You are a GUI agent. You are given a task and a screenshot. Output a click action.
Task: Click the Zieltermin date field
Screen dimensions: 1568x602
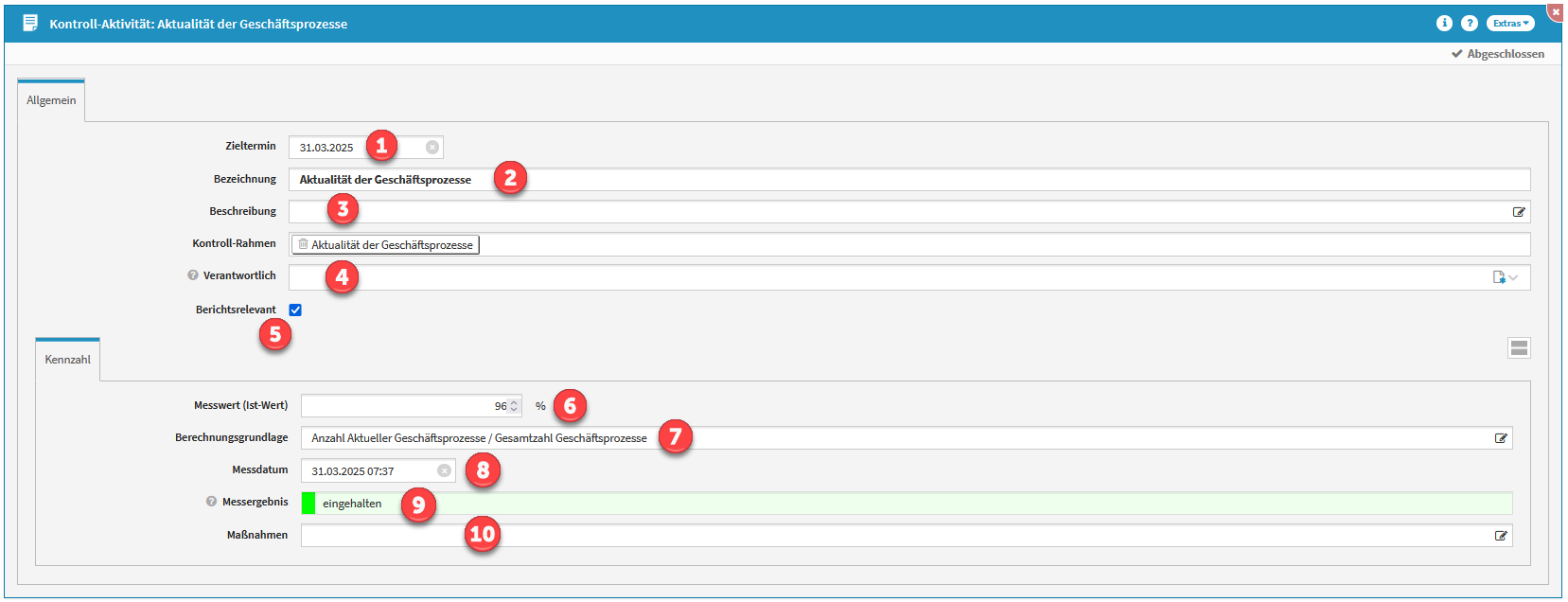point(366,147)
